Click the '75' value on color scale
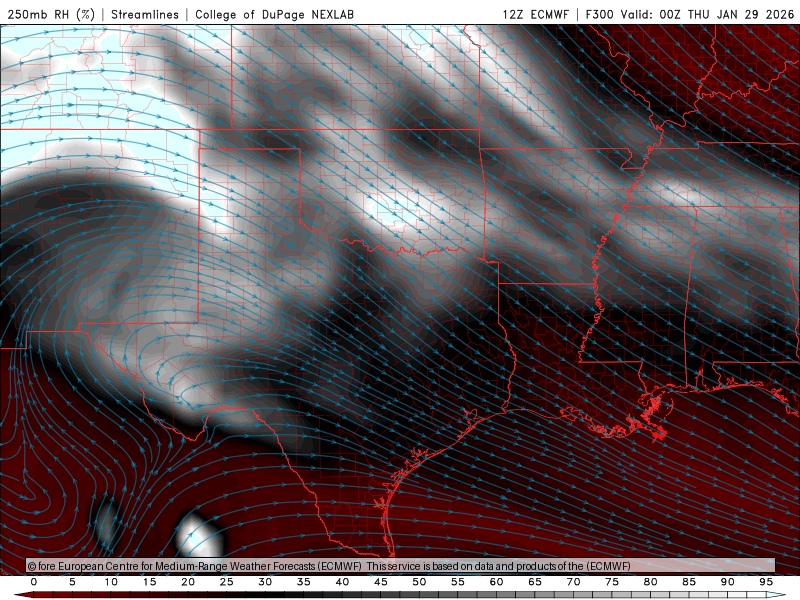800x600 pixels. [612, 582]
